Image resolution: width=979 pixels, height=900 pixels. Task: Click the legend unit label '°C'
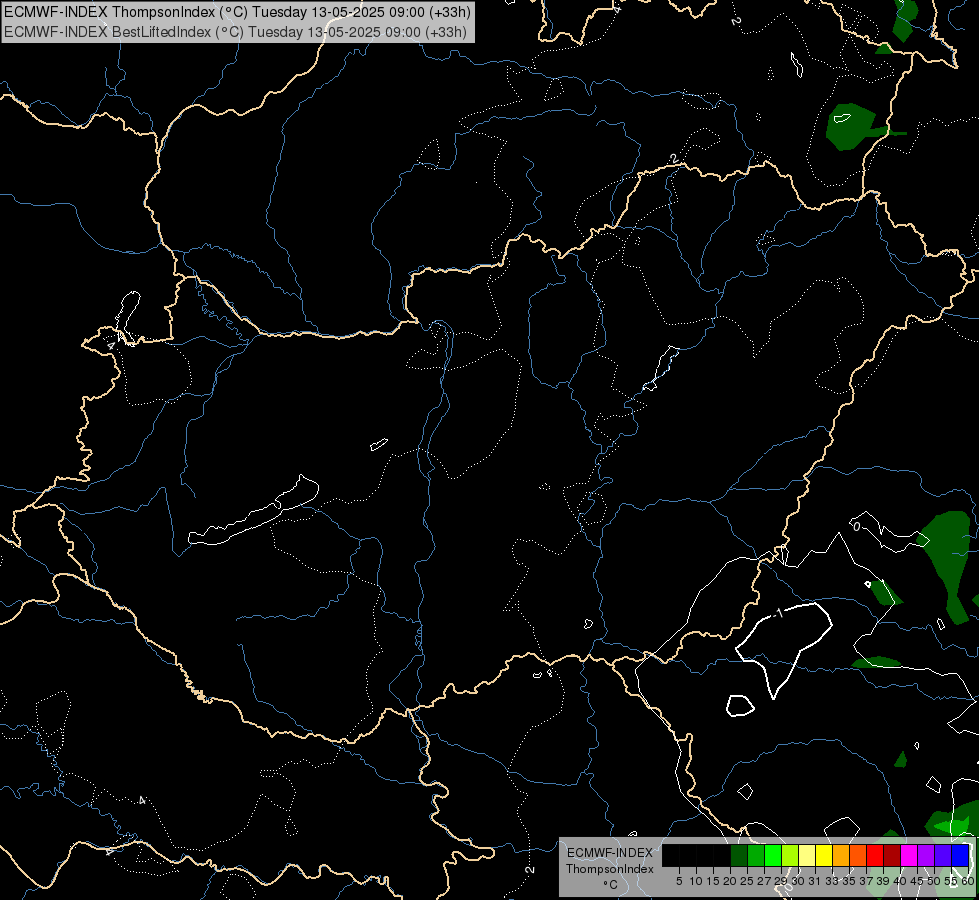(610, 885)
